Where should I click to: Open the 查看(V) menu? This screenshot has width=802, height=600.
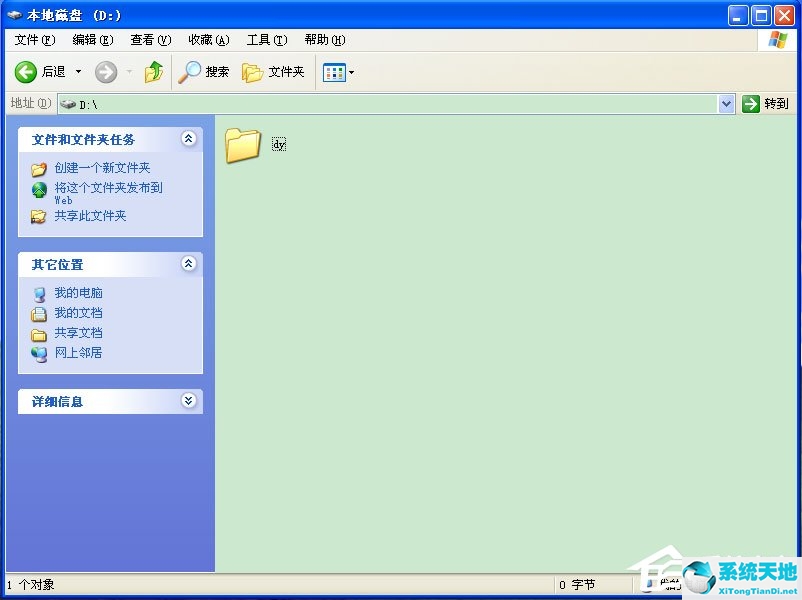(150, 40)
